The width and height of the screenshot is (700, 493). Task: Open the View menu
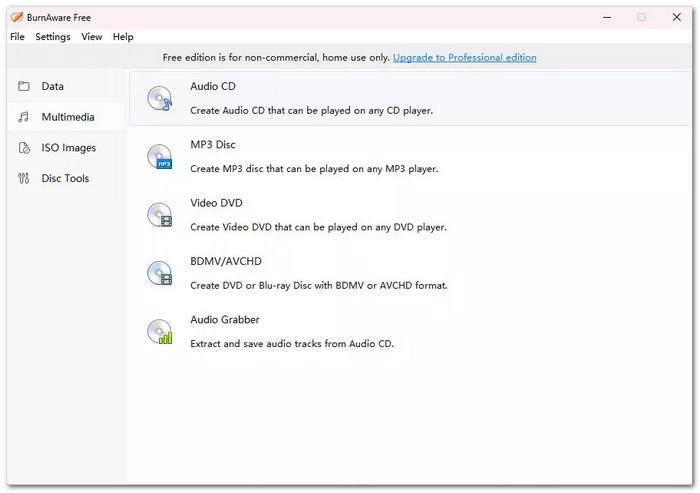pyautogui.click(x=92, y=37)
